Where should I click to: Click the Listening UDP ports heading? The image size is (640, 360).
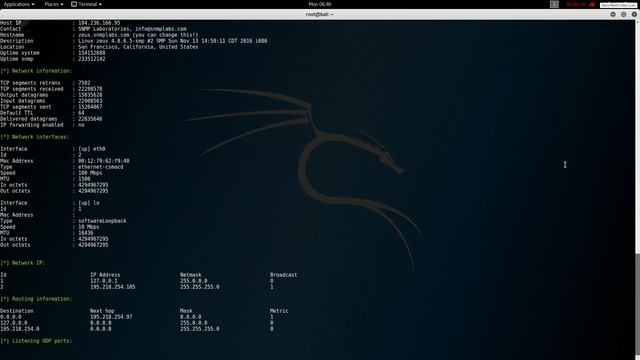click(36, 341)
